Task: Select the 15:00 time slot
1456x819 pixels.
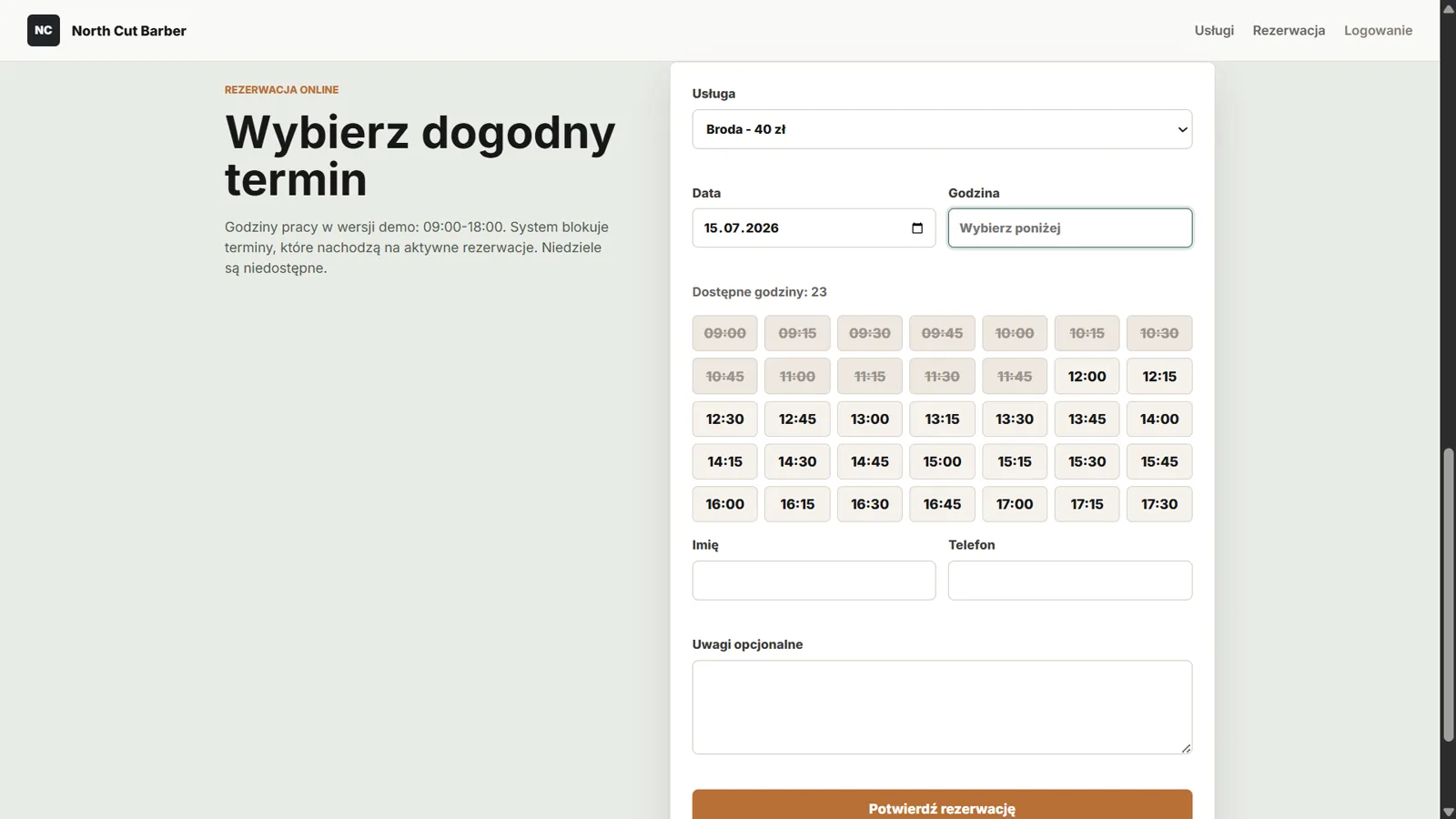Action: point(942,461)
